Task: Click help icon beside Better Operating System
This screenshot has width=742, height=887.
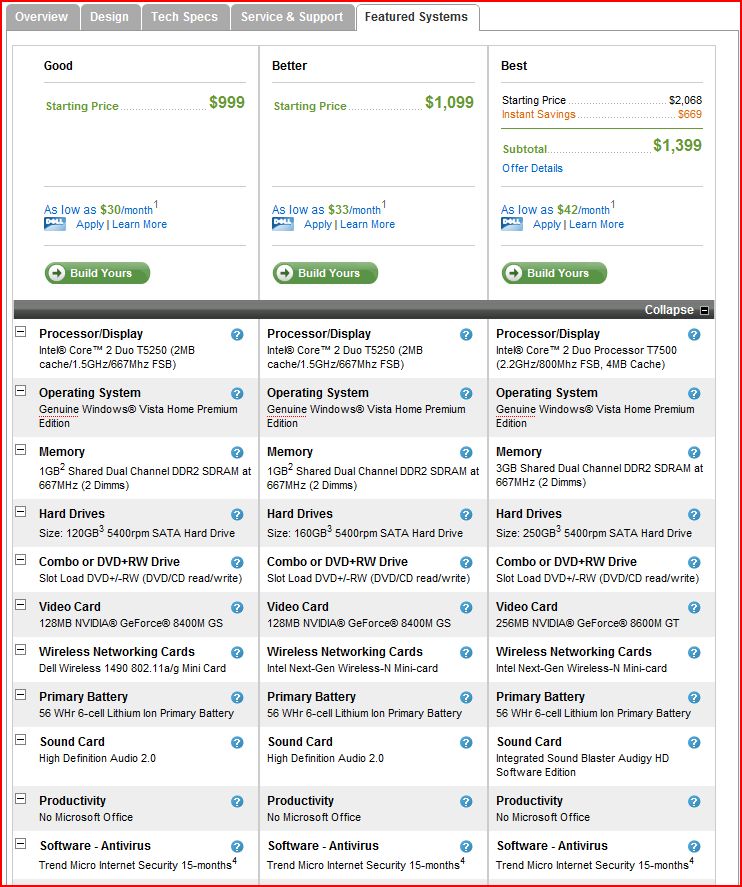Action: pos(466,393)
